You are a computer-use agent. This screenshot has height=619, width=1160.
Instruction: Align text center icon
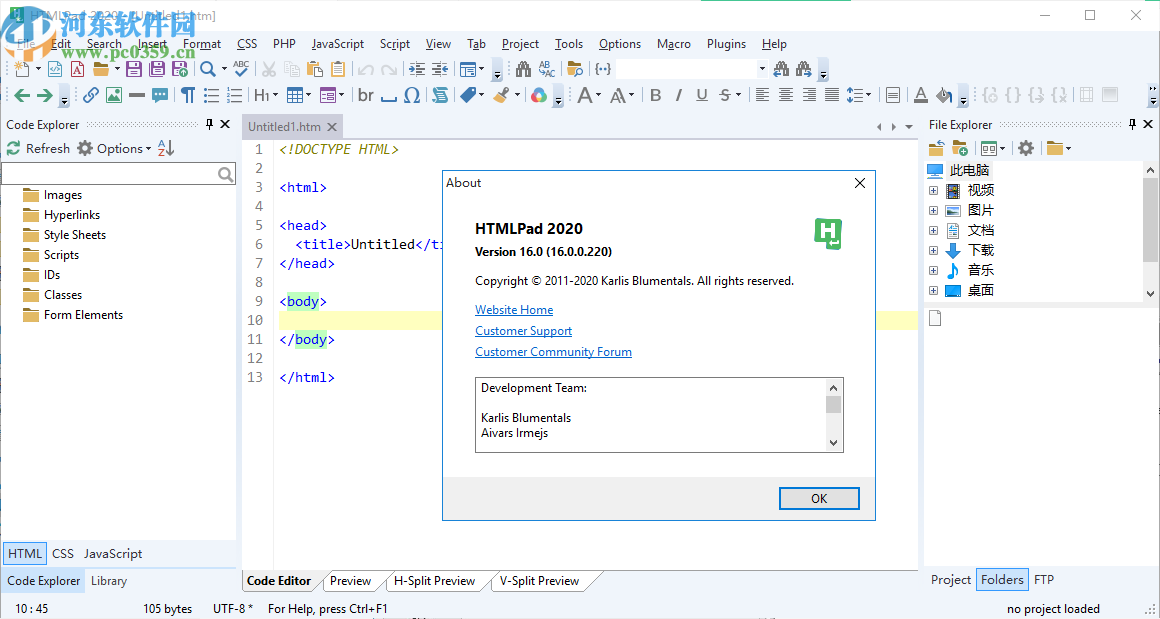point(786,95)
